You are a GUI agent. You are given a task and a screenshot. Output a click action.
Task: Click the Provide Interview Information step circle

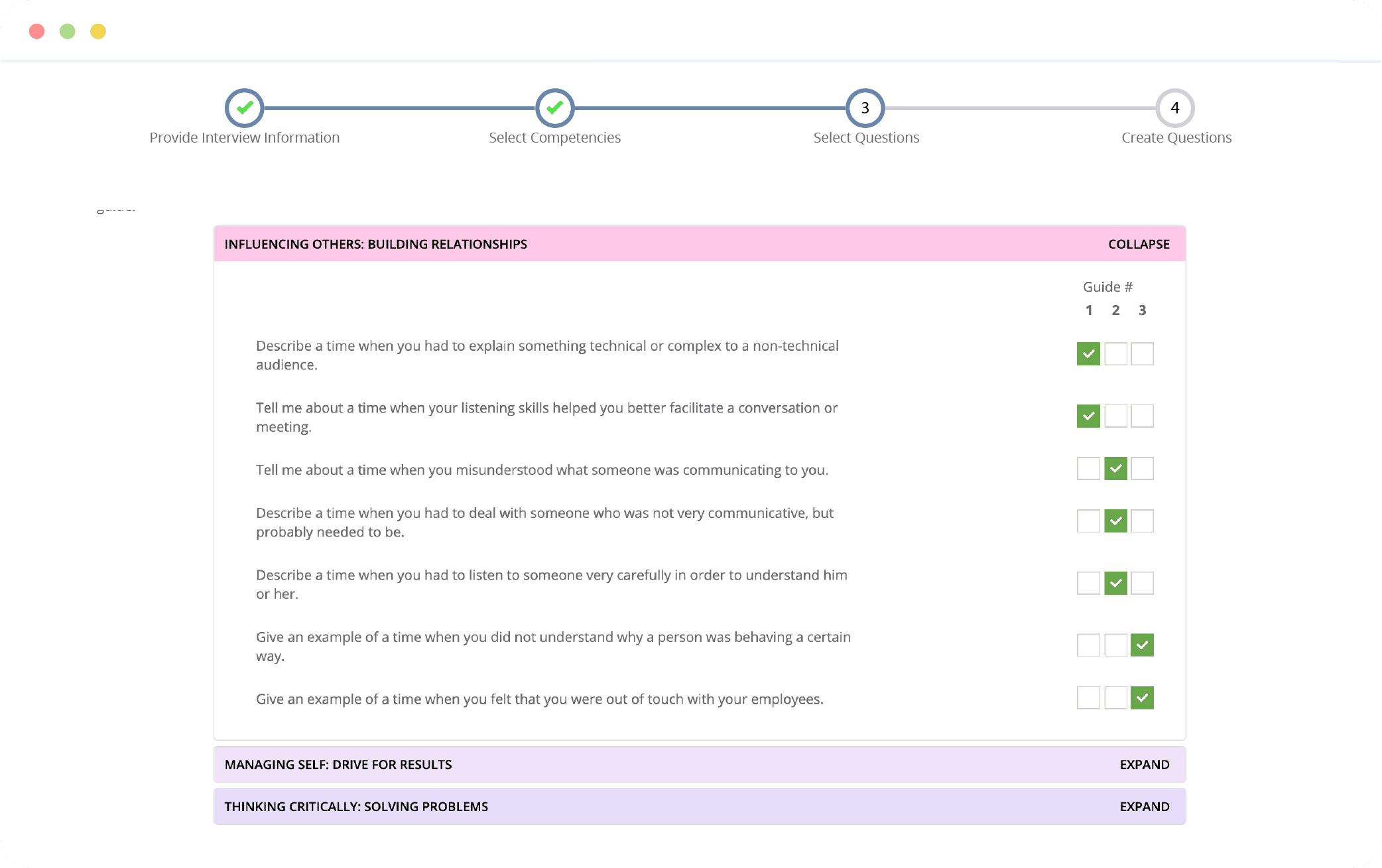coord(245,107)
